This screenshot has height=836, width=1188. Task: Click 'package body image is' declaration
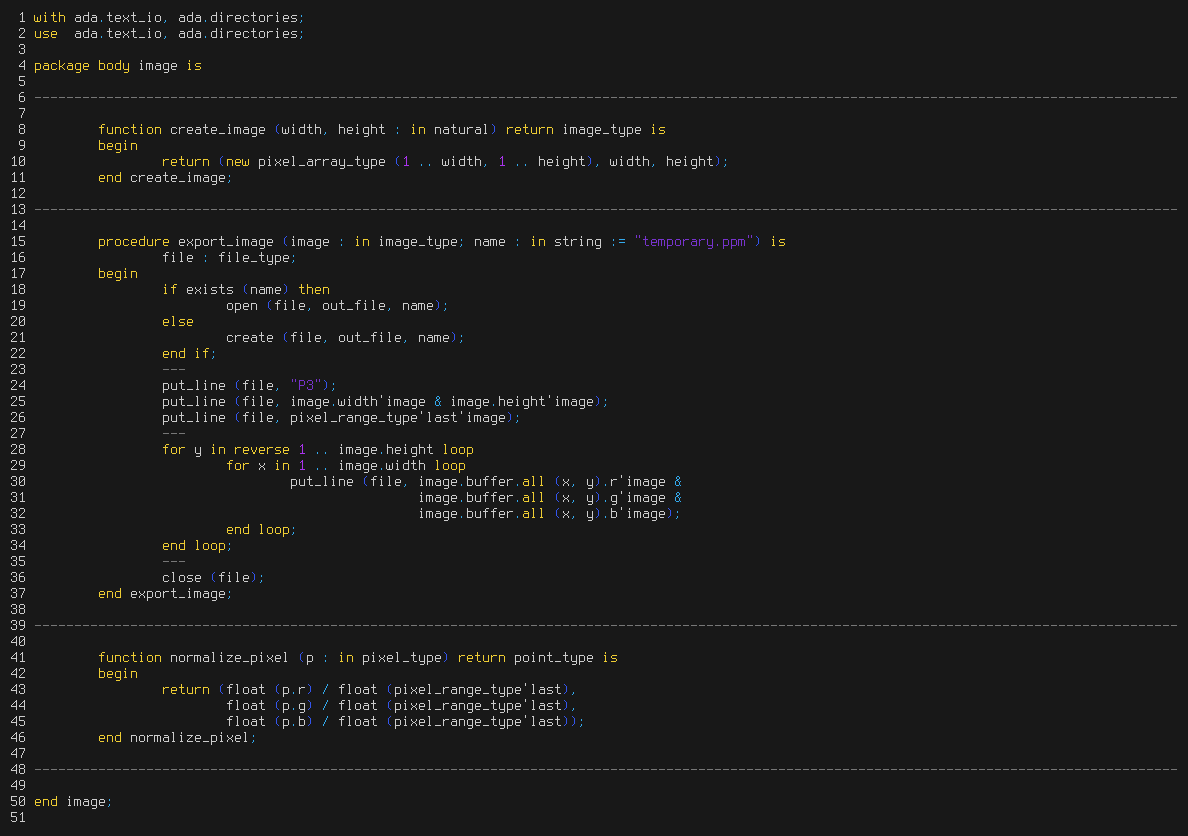click(117, 66)
